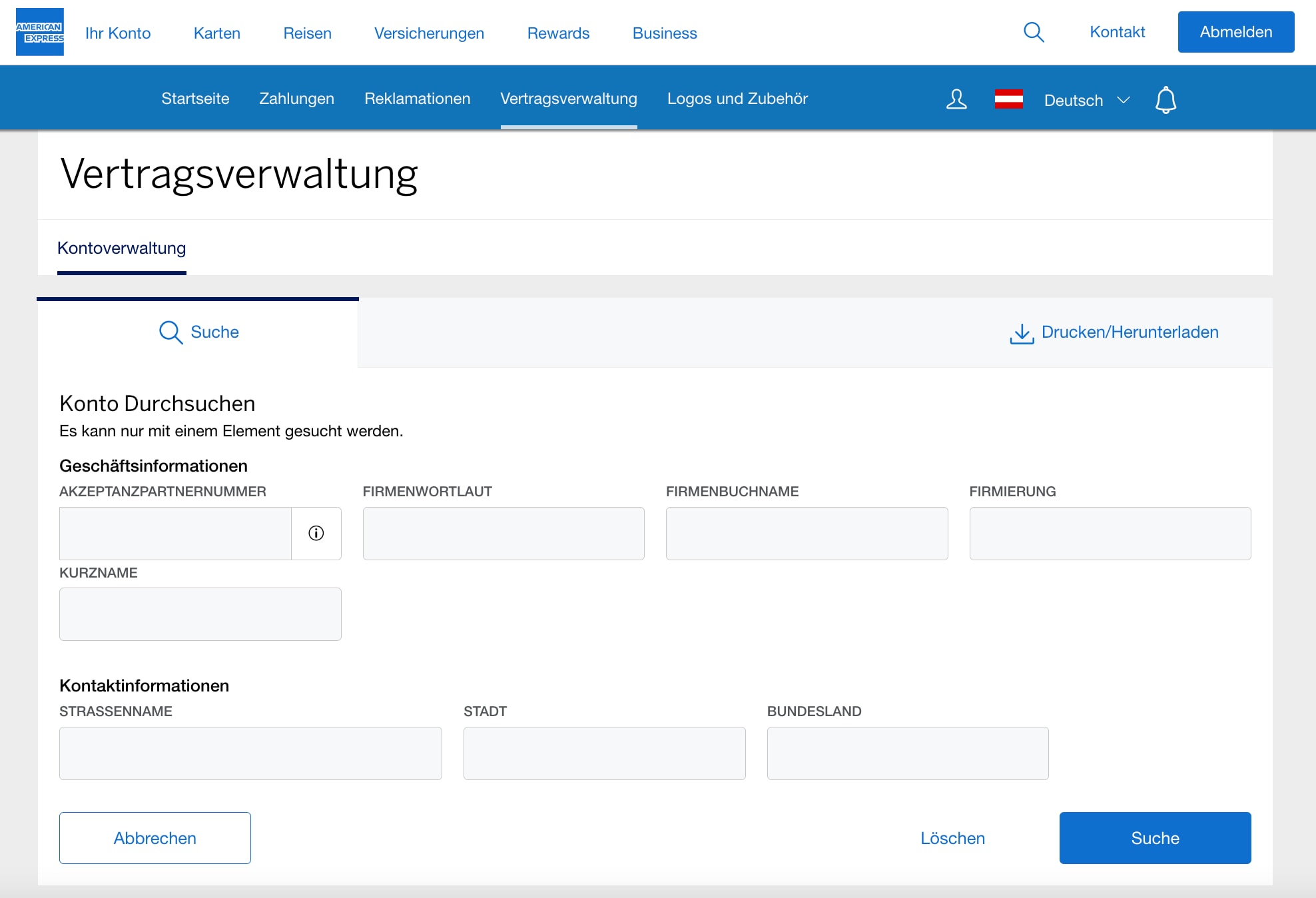Click the Löschen link
The image size is (1316, 898).
click(x=952, y=838)
